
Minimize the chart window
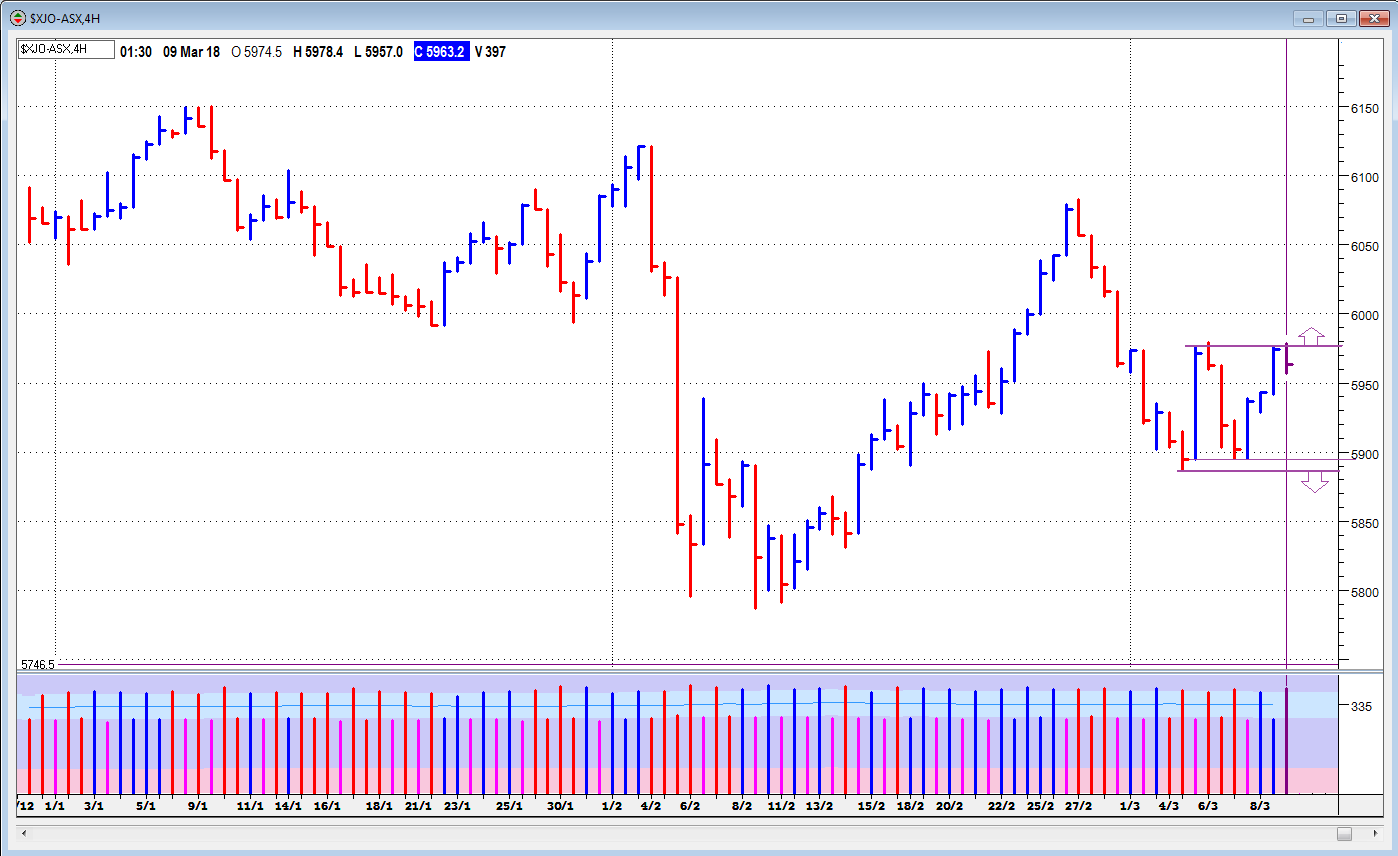coord(1309,18)
